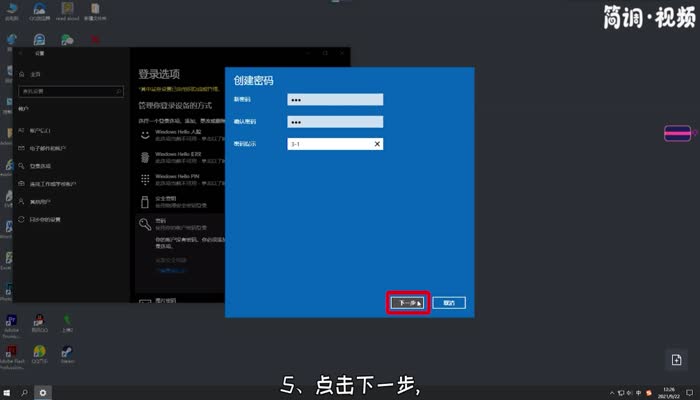The image size is (700, 400).
Task: Click the search magnifier in Settings box
Action: click(x=118, y=92)
